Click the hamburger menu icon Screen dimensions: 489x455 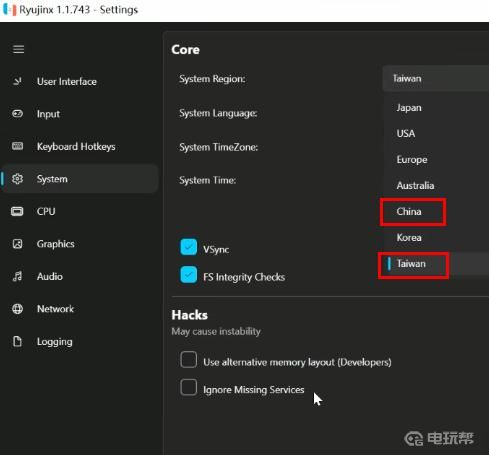pyautogui.click(x=18, y=49)
